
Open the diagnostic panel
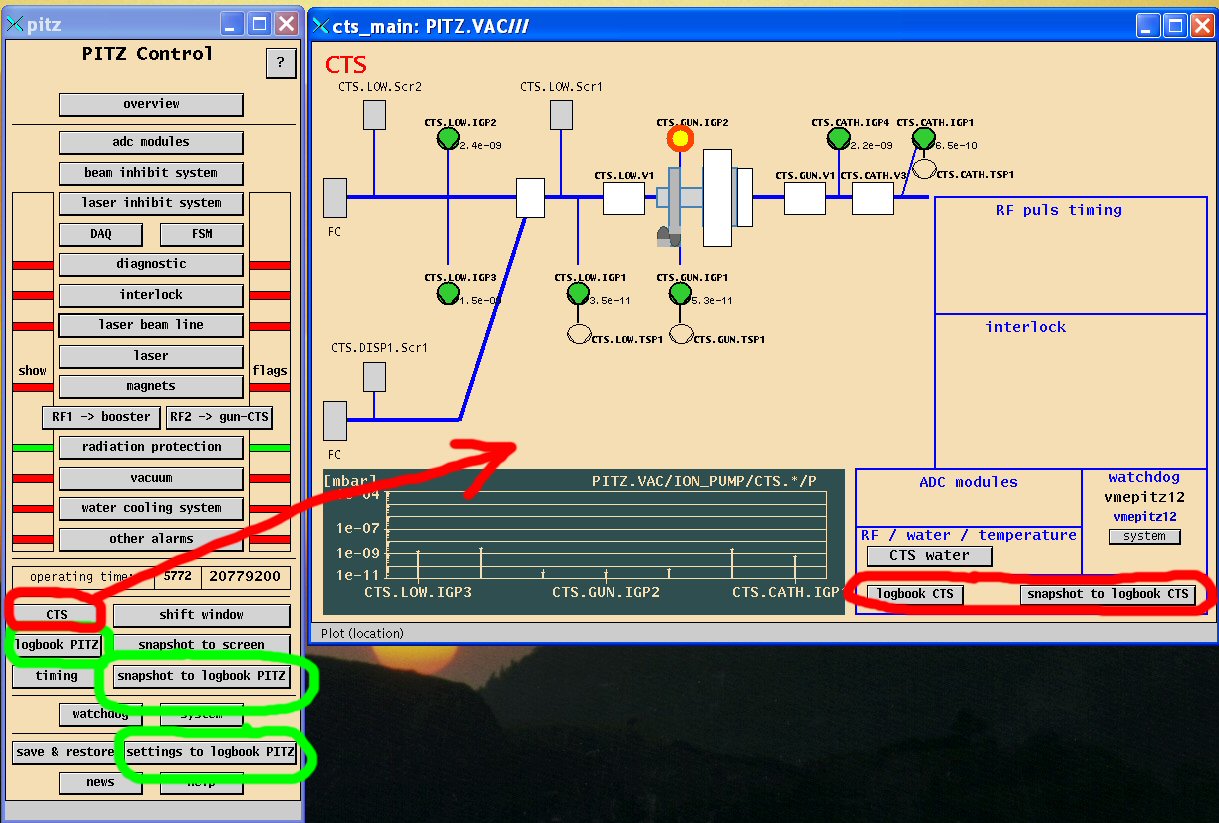(x=151, y=264)
